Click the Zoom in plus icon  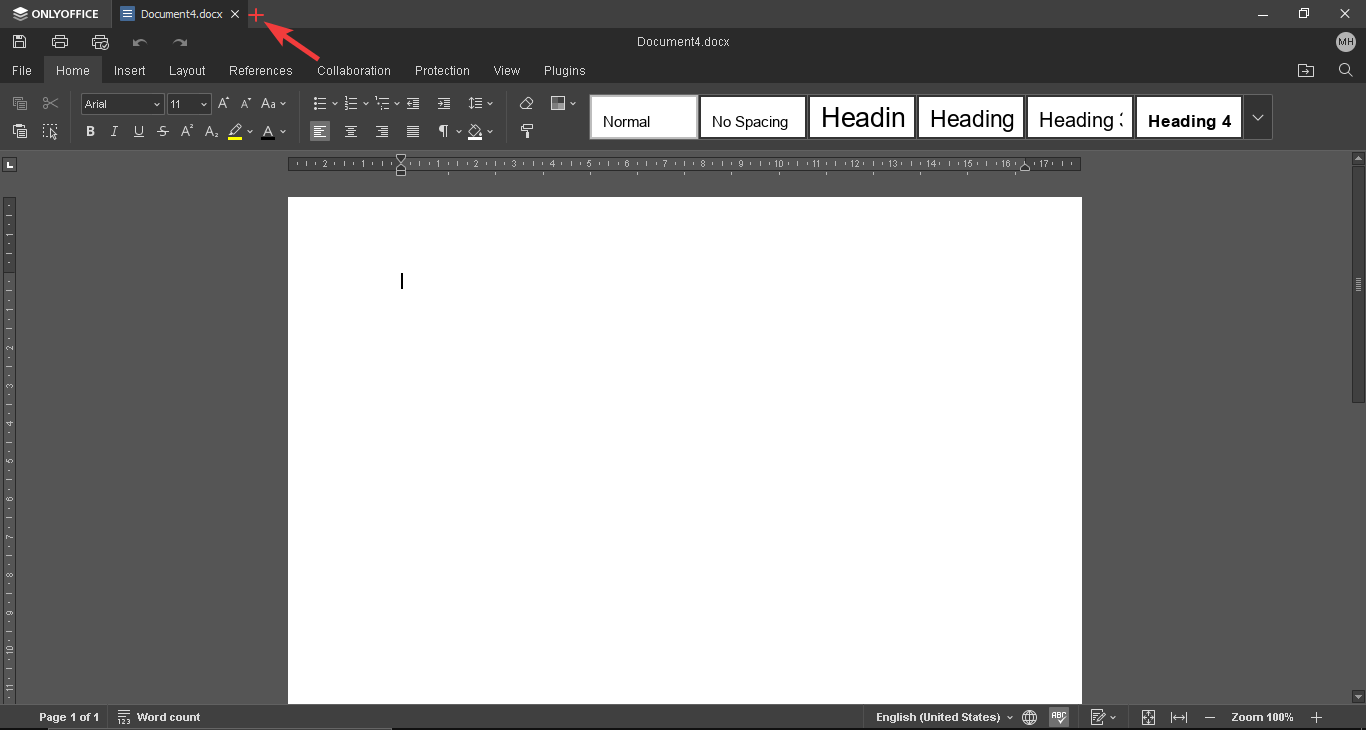pyautogui.click(x=1316, y=717)
